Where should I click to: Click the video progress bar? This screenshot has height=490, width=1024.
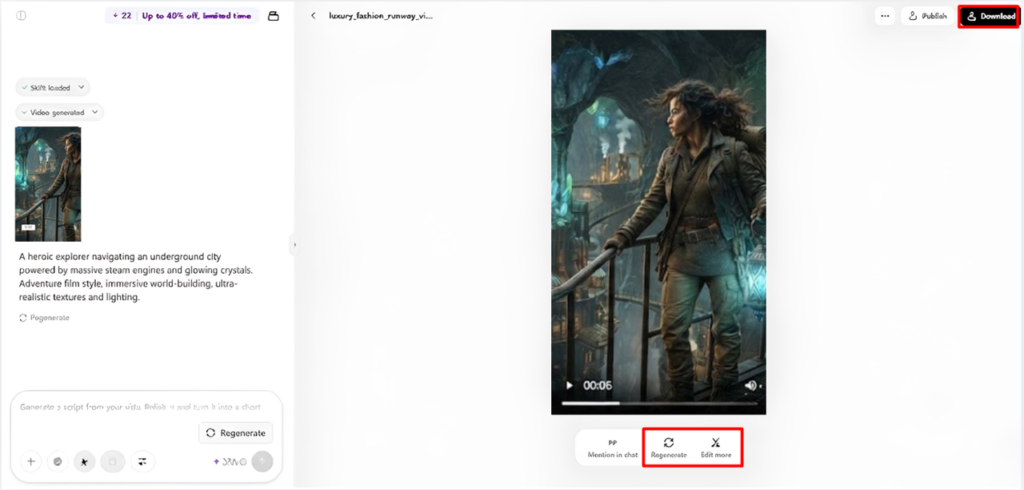pos(659,403)
